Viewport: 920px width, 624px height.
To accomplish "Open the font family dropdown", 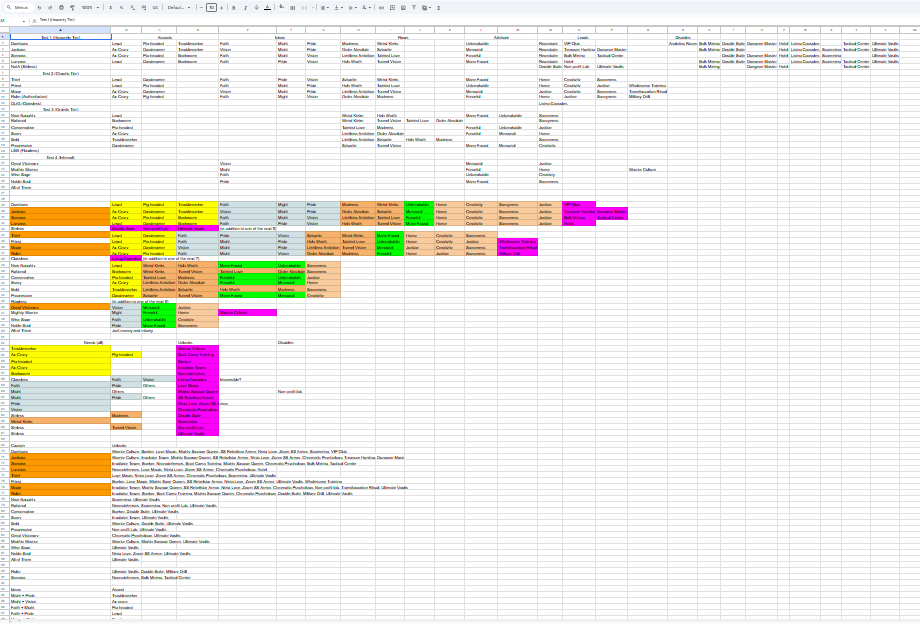I will pyautogui.click(x=179, y=8).
